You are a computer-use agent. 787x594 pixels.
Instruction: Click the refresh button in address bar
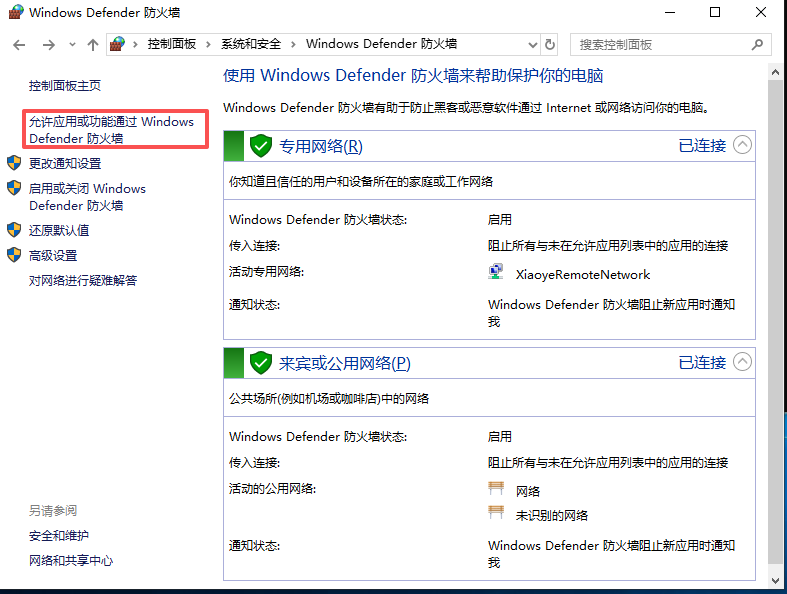550,45
